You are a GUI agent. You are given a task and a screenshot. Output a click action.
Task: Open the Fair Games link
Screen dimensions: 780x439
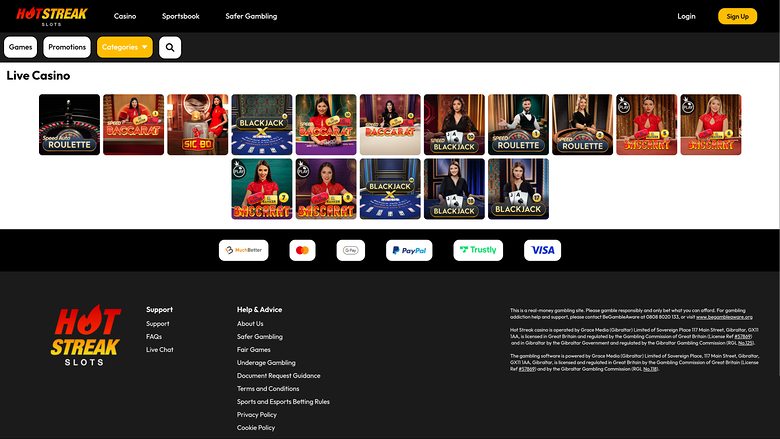coord(254,350)
